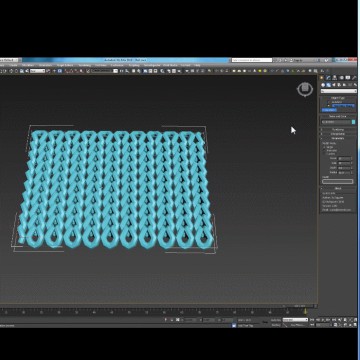360x360 pixels.
Task: Open the object color swatch
Action: 353,122
